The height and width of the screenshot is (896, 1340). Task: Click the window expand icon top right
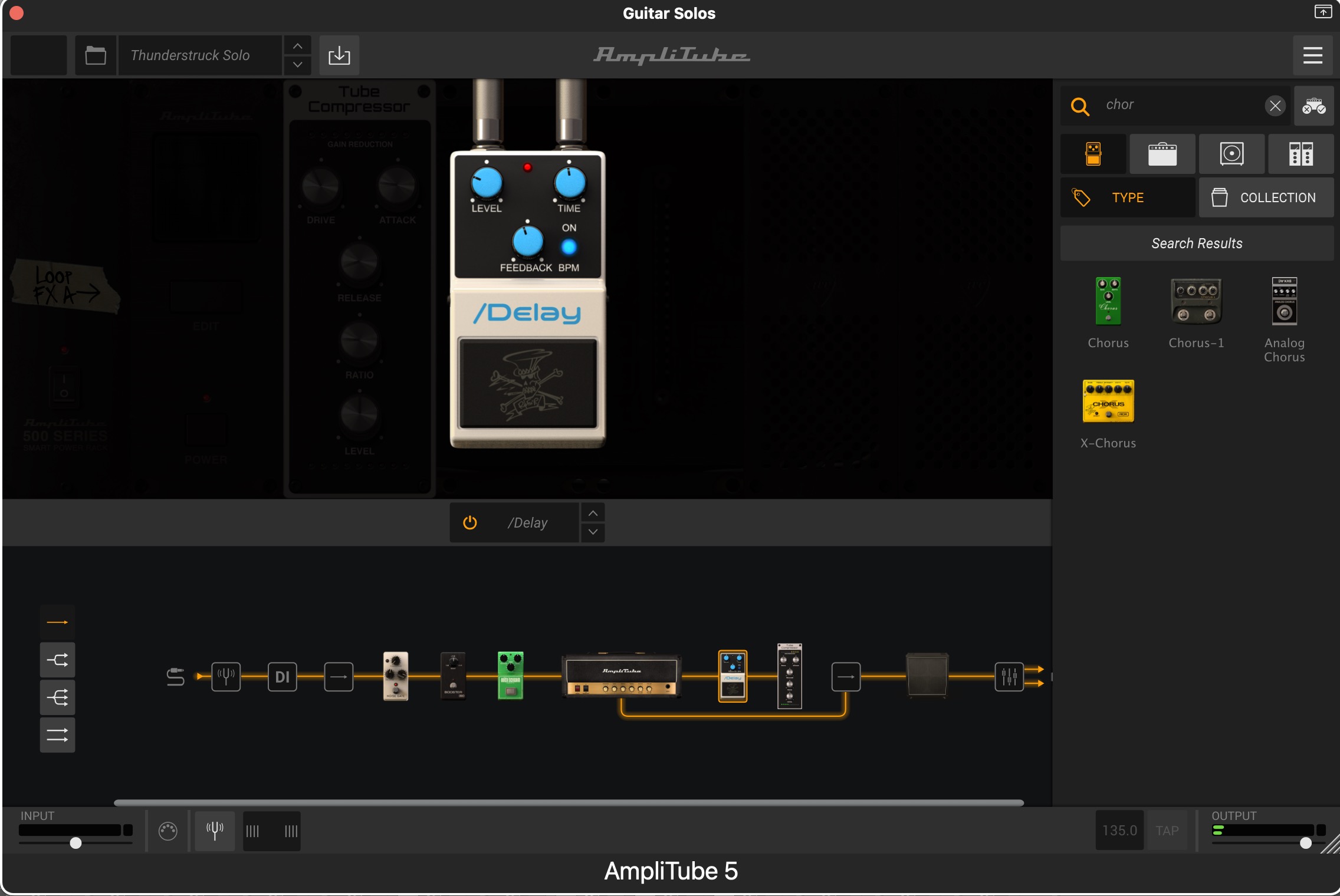point(1323,12)
